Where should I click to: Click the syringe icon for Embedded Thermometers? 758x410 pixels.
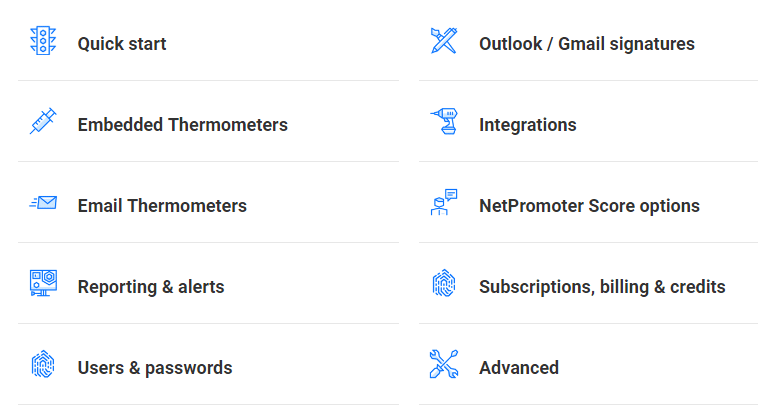pos(43,121)
